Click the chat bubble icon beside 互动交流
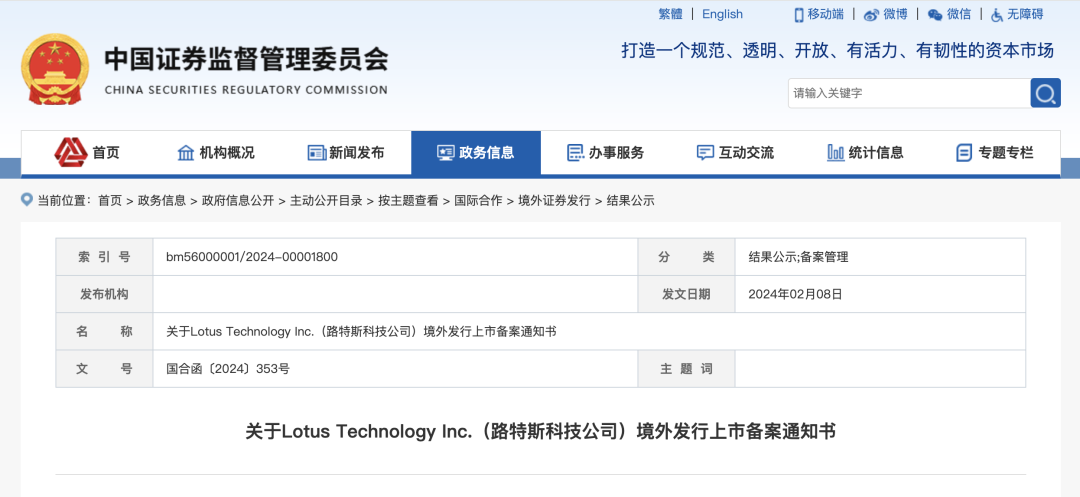The width and height of the screenshot is (1080, 497). [705, 153]
